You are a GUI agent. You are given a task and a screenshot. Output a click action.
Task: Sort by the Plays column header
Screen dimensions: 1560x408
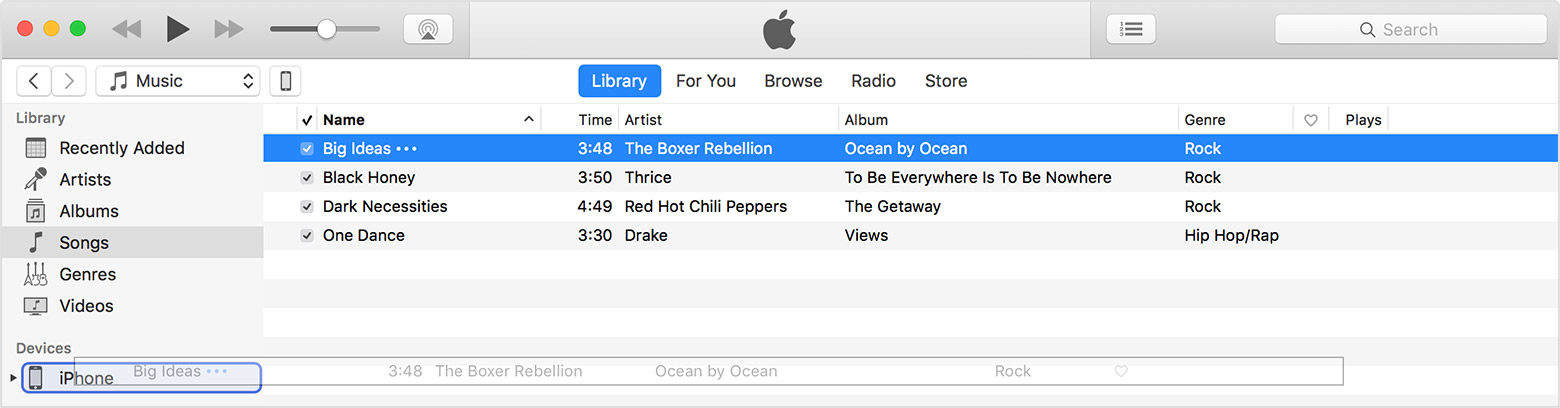pos(1363,120)
